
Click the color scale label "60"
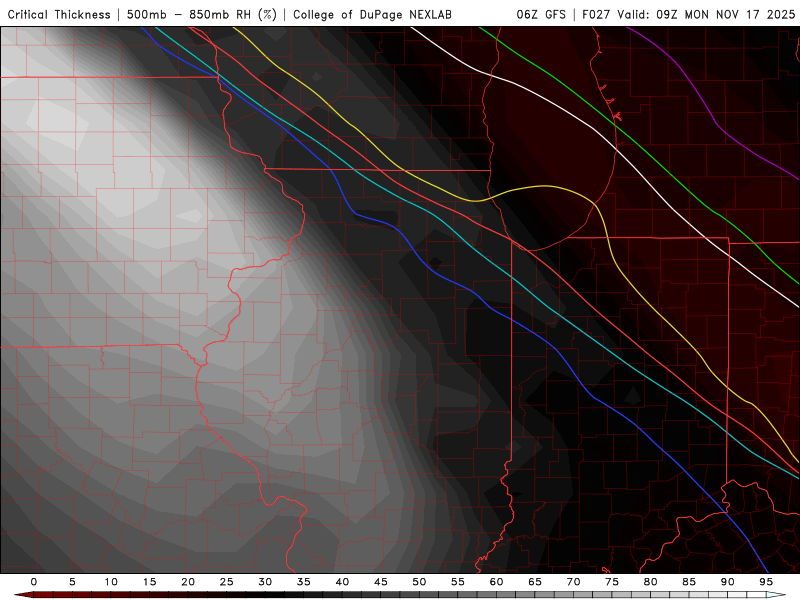coord(496,582)
